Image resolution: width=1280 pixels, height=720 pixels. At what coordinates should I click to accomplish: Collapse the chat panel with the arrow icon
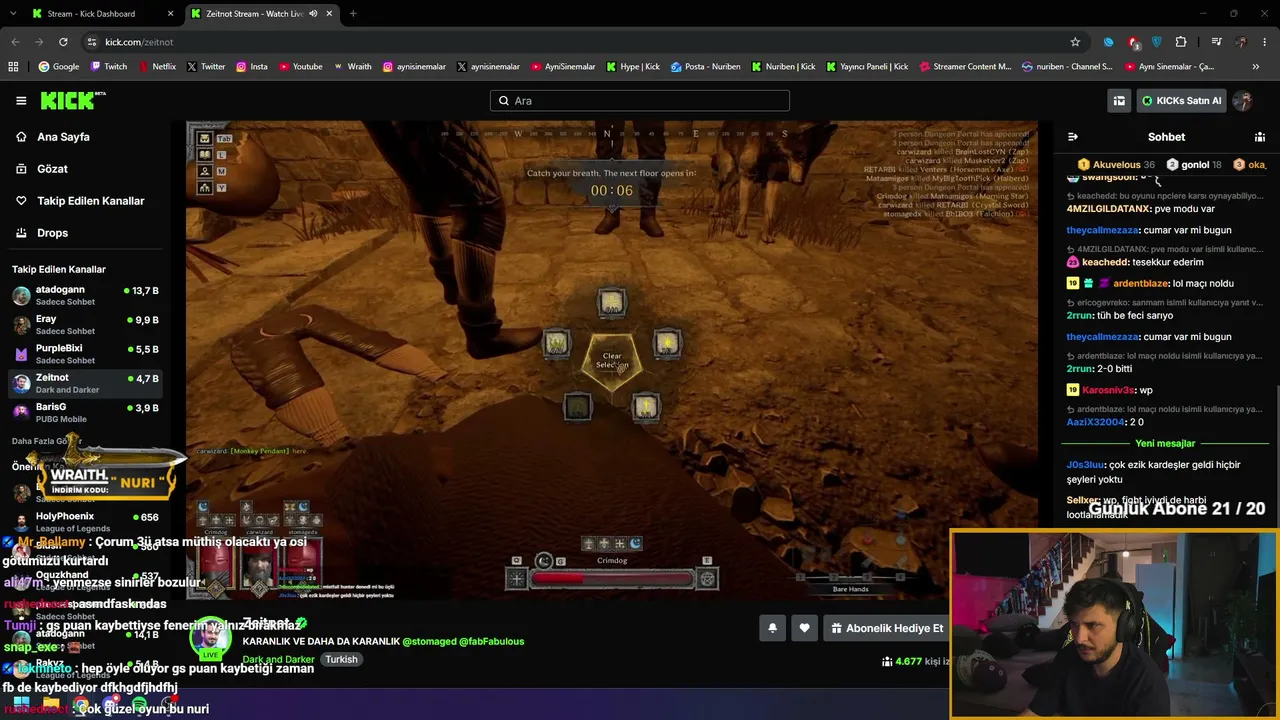[x=1073, y=137]
